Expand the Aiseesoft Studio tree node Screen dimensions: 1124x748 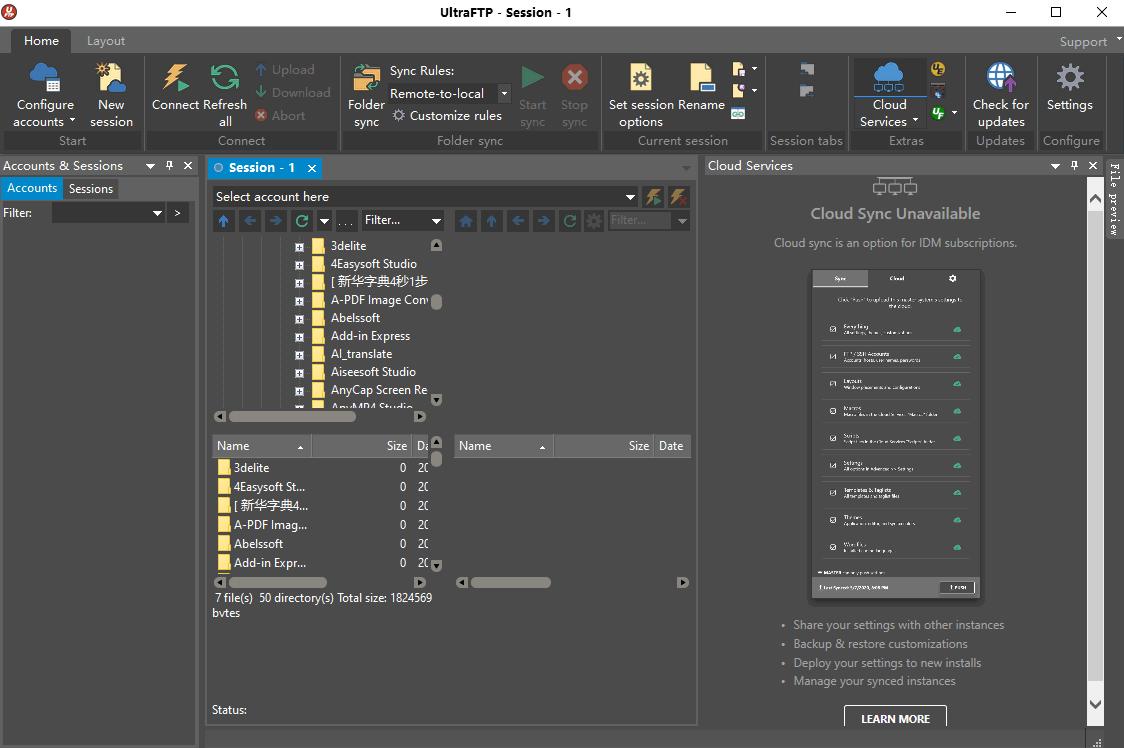pyautogui.click(x=299, y=373)
